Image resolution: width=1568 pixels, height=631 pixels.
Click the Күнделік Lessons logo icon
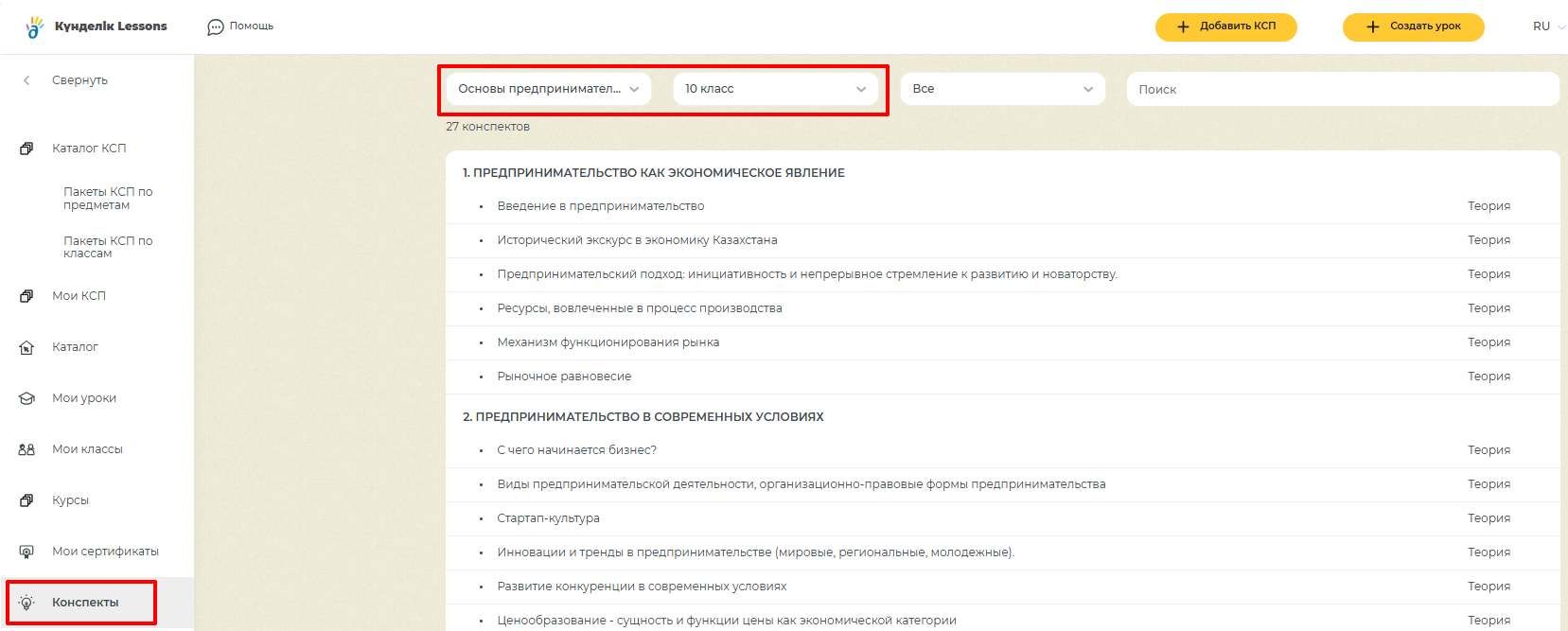coord(35,26)
